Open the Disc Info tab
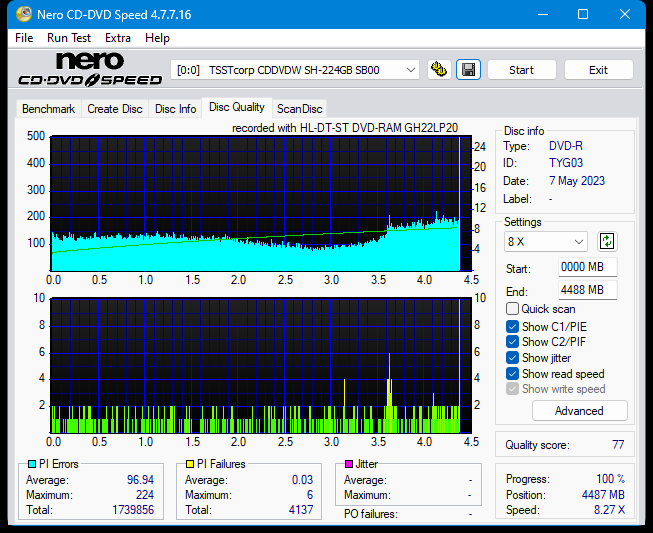The image size is (653, 533). (176, 109)
